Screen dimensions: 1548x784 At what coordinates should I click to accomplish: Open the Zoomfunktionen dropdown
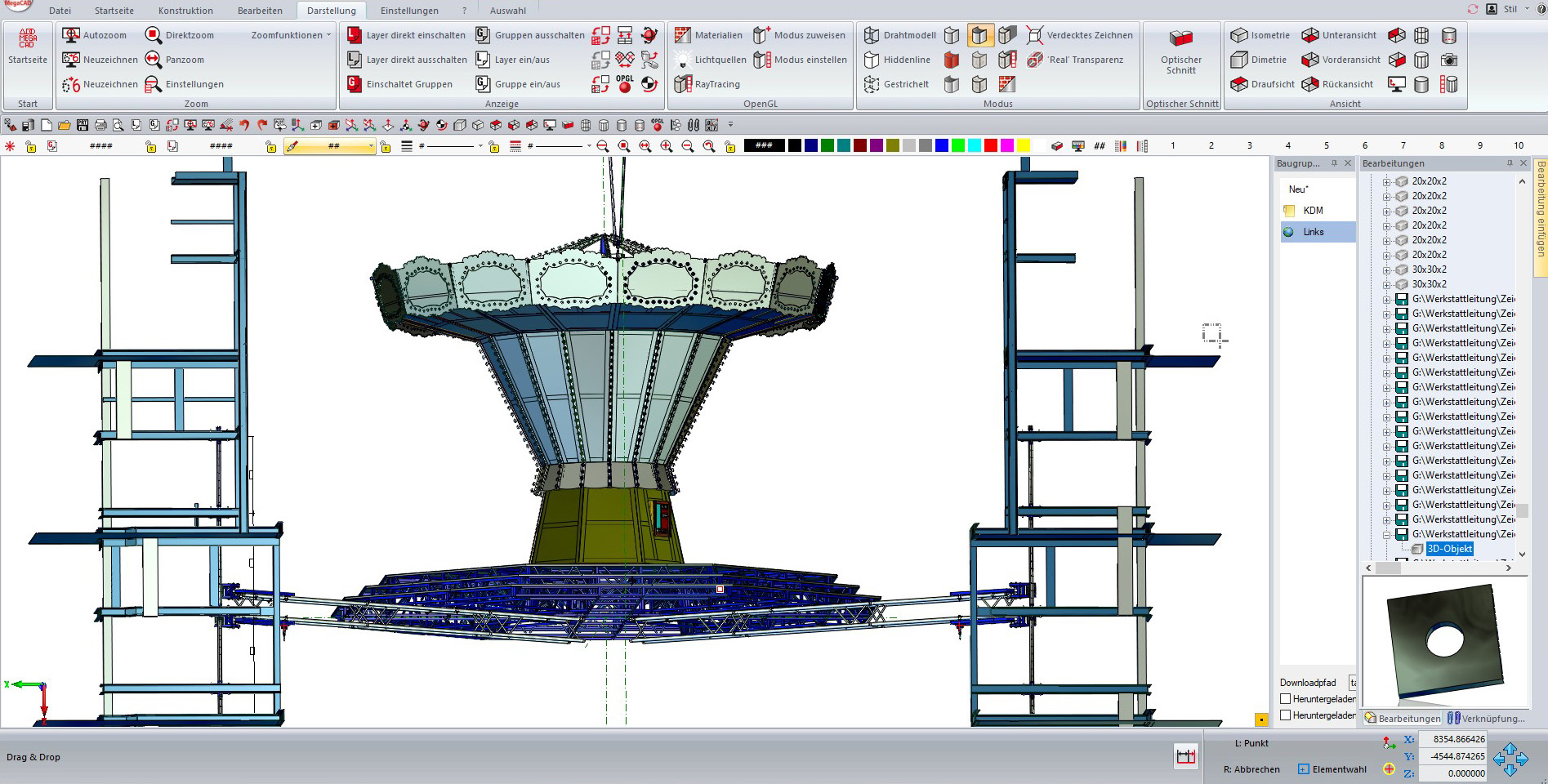click(291, 35)
